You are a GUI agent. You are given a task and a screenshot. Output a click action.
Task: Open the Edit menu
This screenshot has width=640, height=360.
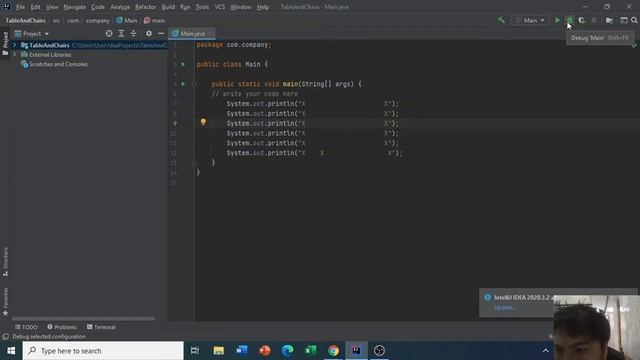[36, 7]
